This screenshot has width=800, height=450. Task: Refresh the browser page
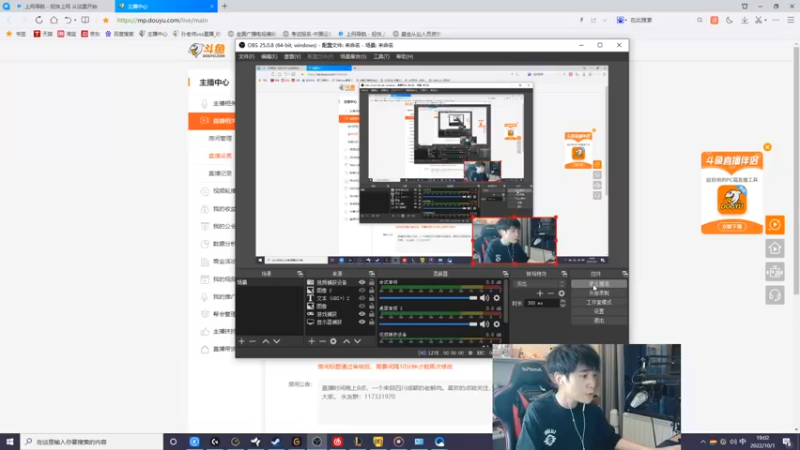point(39,20)
